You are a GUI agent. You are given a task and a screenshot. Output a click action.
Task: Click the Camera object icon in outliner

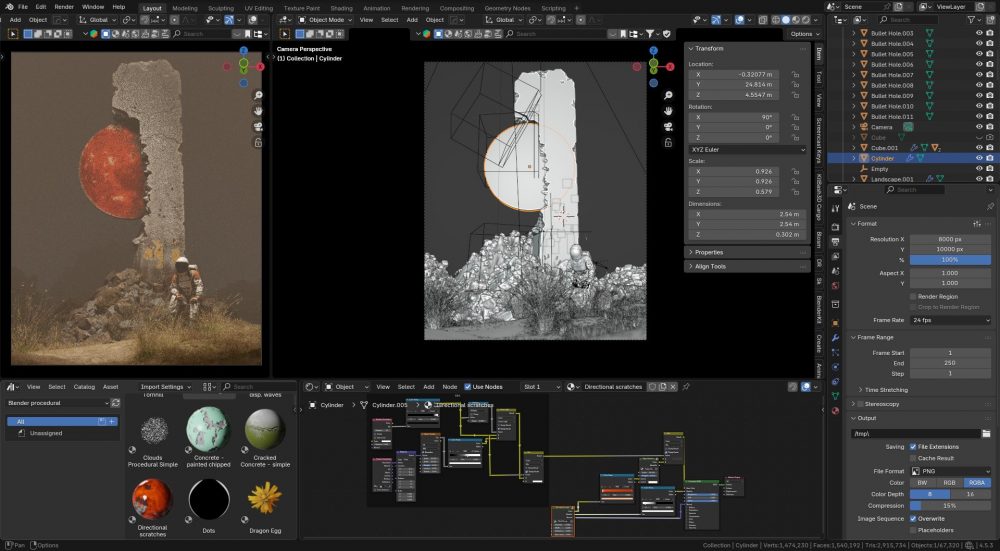click(864, 127)
